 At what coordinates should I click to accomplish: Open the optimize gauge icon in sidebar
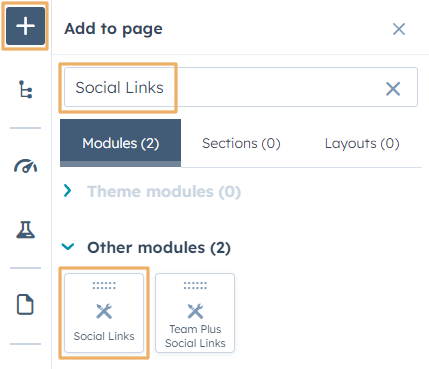(25, 166)
